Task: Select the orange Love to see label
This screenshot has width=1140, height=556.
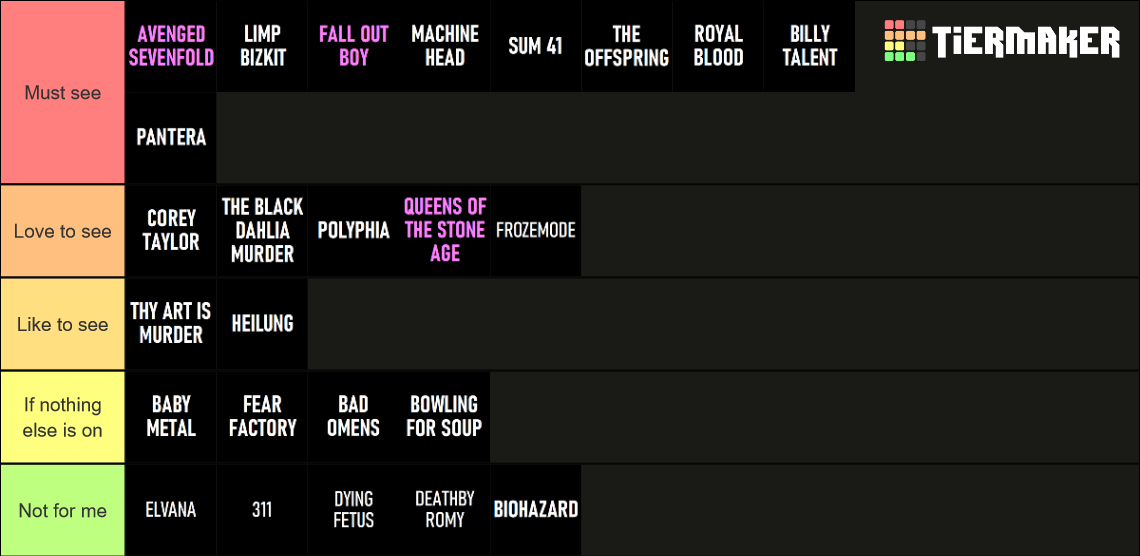Action: point(63,231)
